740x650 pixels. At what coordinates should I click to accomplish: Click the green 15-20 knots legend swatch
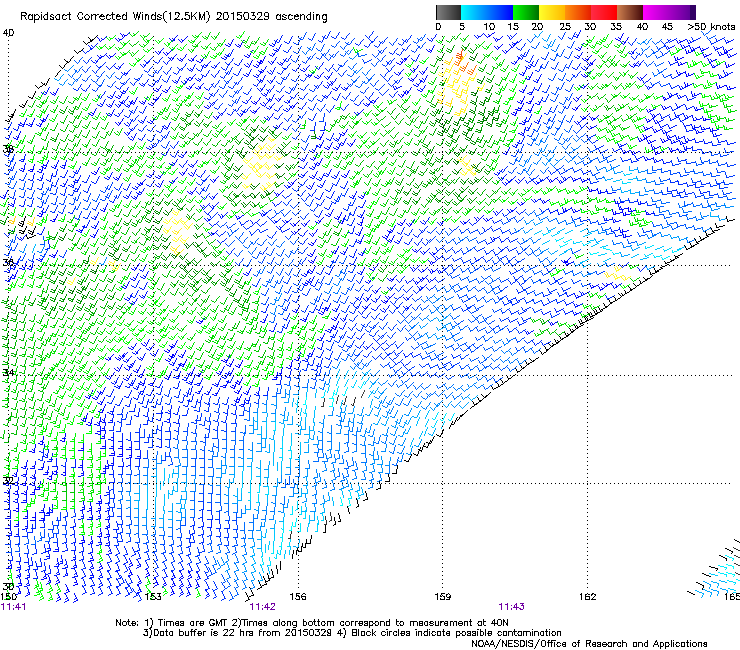(526, 12)
